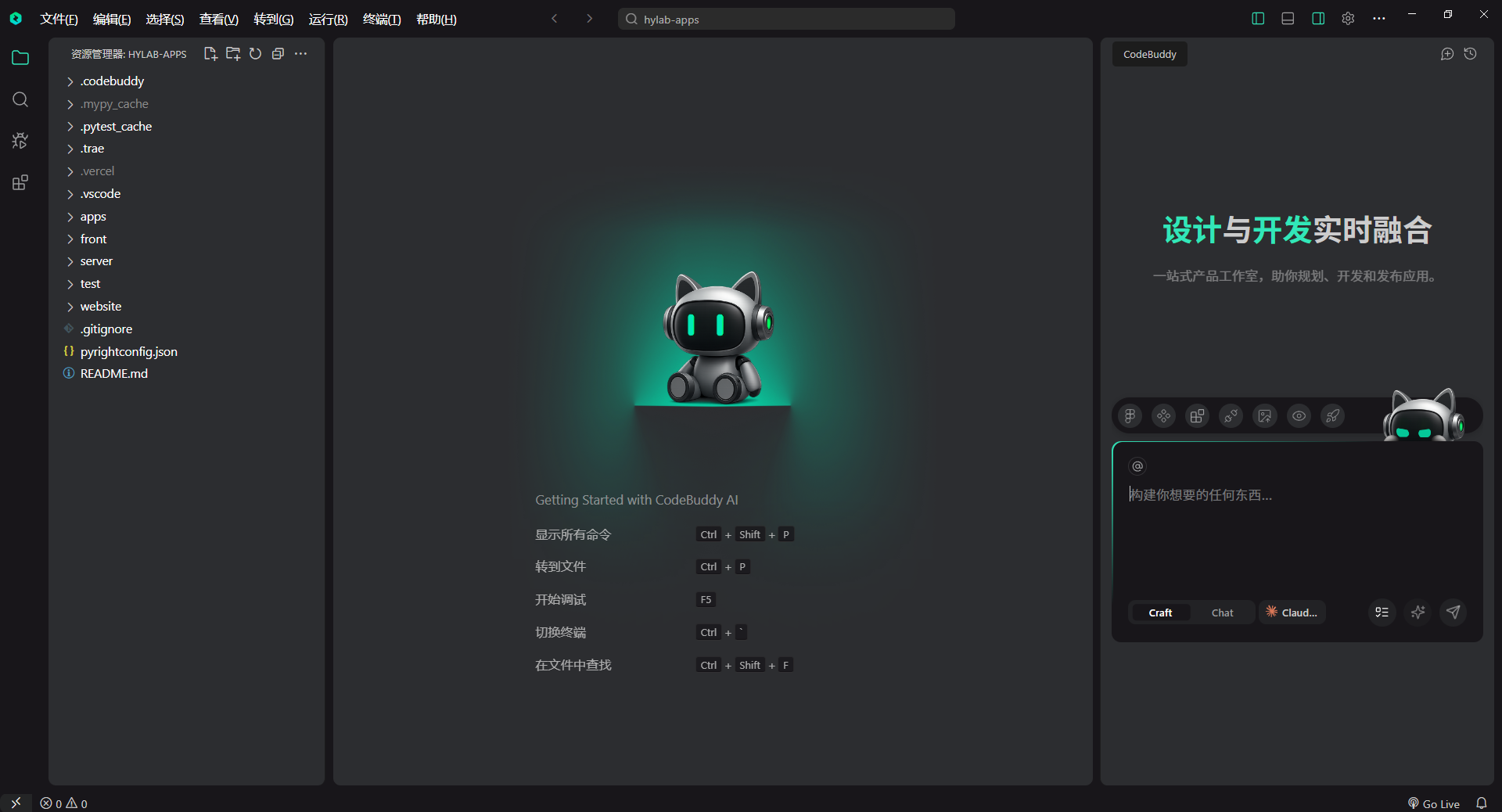The image size is (1502, 812).
Task: Toggle the secondary sidebar layout
Action: [1318, 19]
